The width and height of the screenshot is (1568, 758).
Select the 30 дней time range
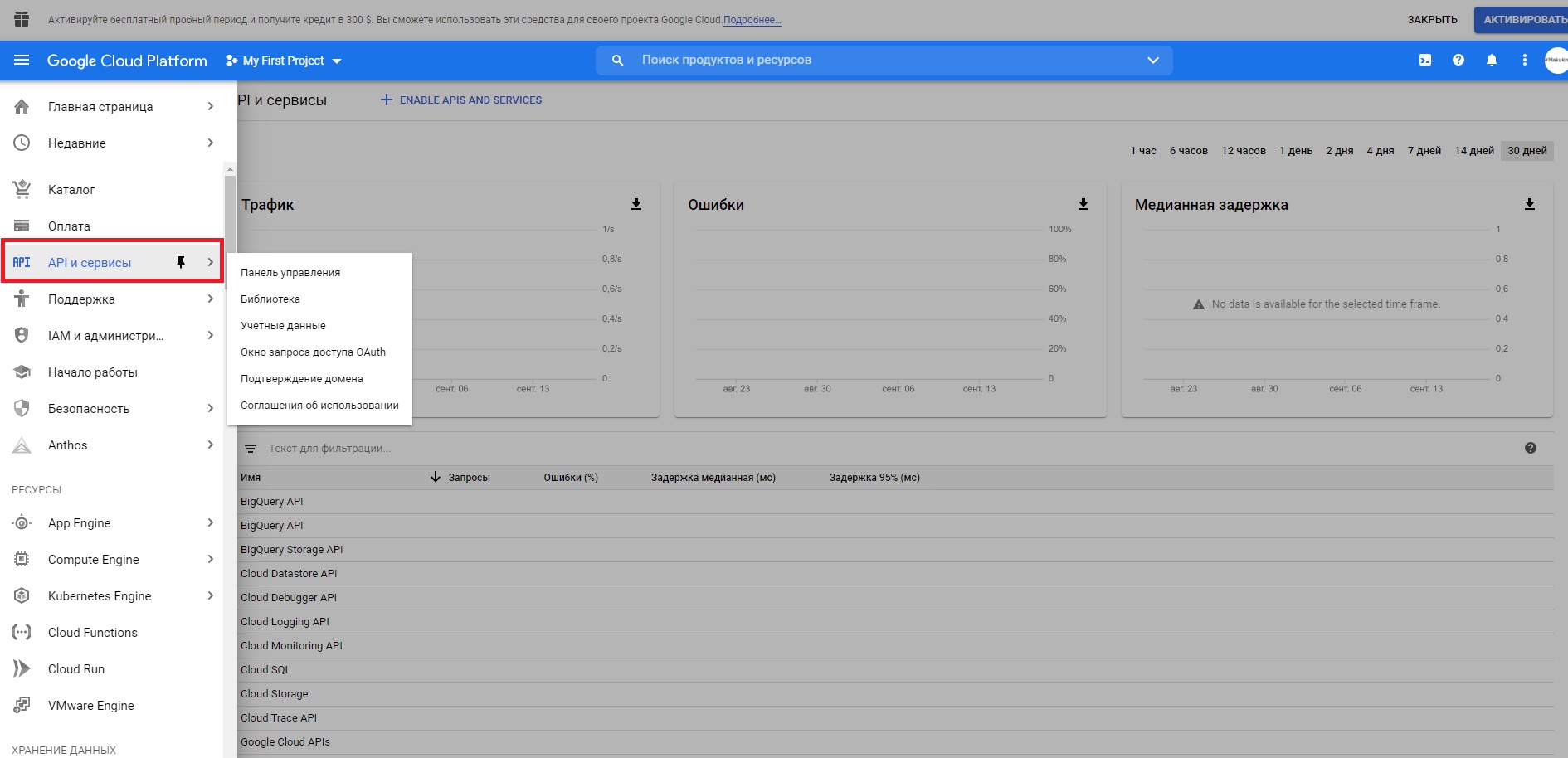1527,151
